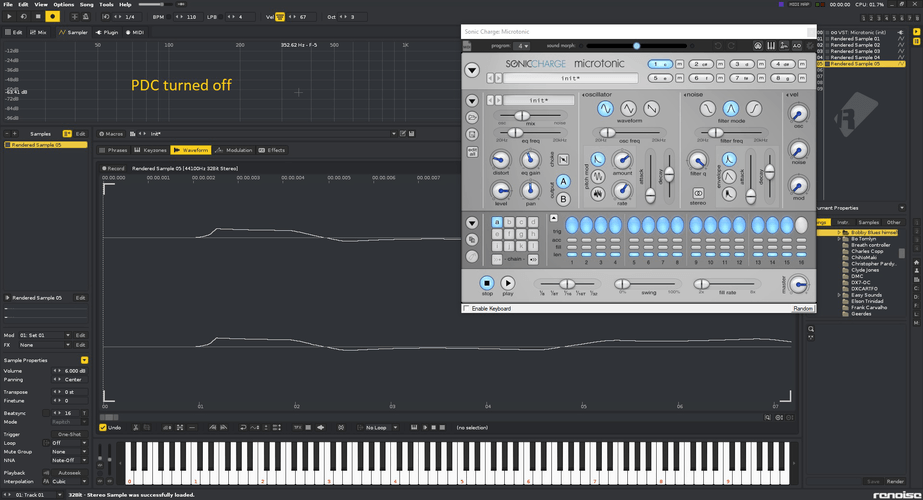
Task: Open the pattern section menu arrow
Action: (472, 223)
